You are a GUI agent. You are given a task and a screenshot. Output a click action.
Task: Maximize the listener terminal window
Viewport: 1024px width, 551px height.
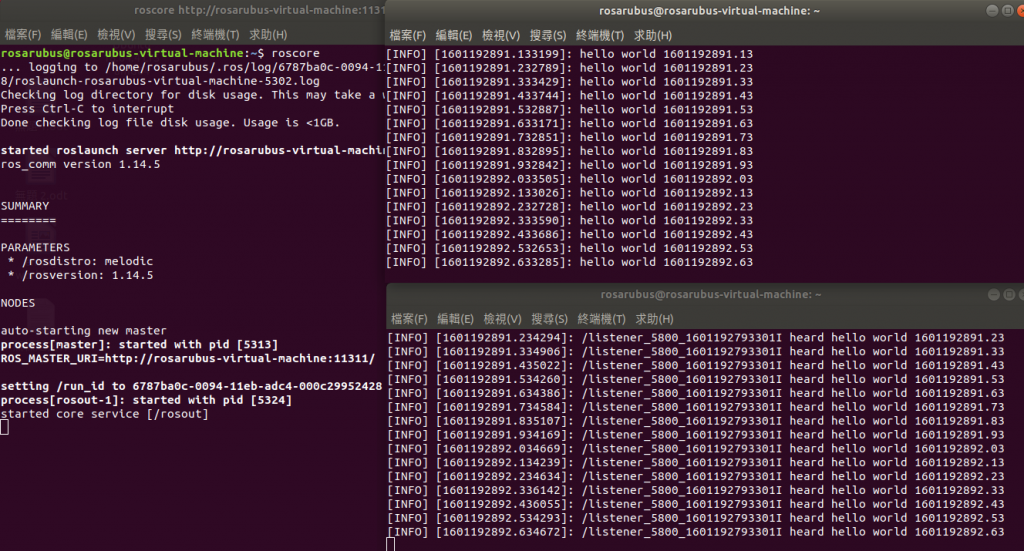[x=1008, y=294]
